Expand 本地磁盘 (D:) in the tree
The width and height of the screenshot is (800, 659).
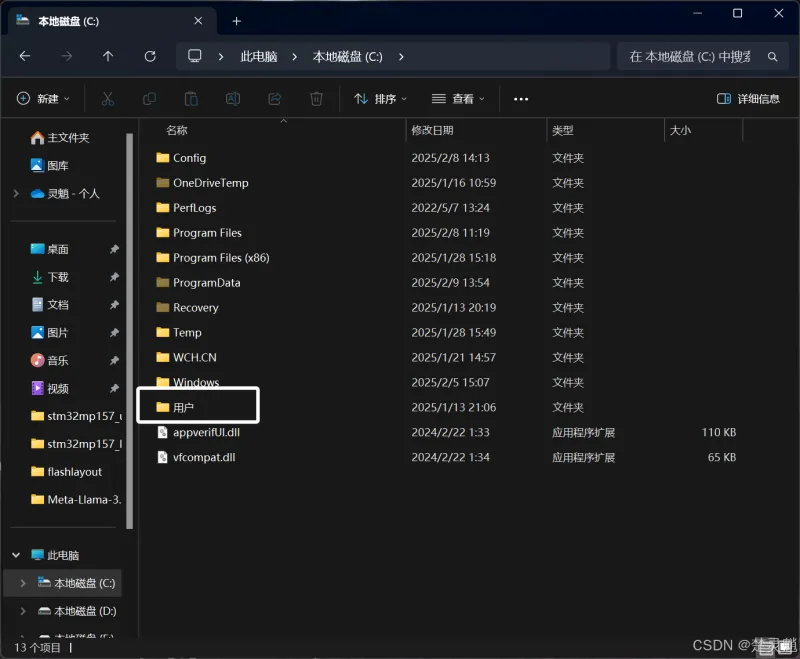click(x=23, y=611)
